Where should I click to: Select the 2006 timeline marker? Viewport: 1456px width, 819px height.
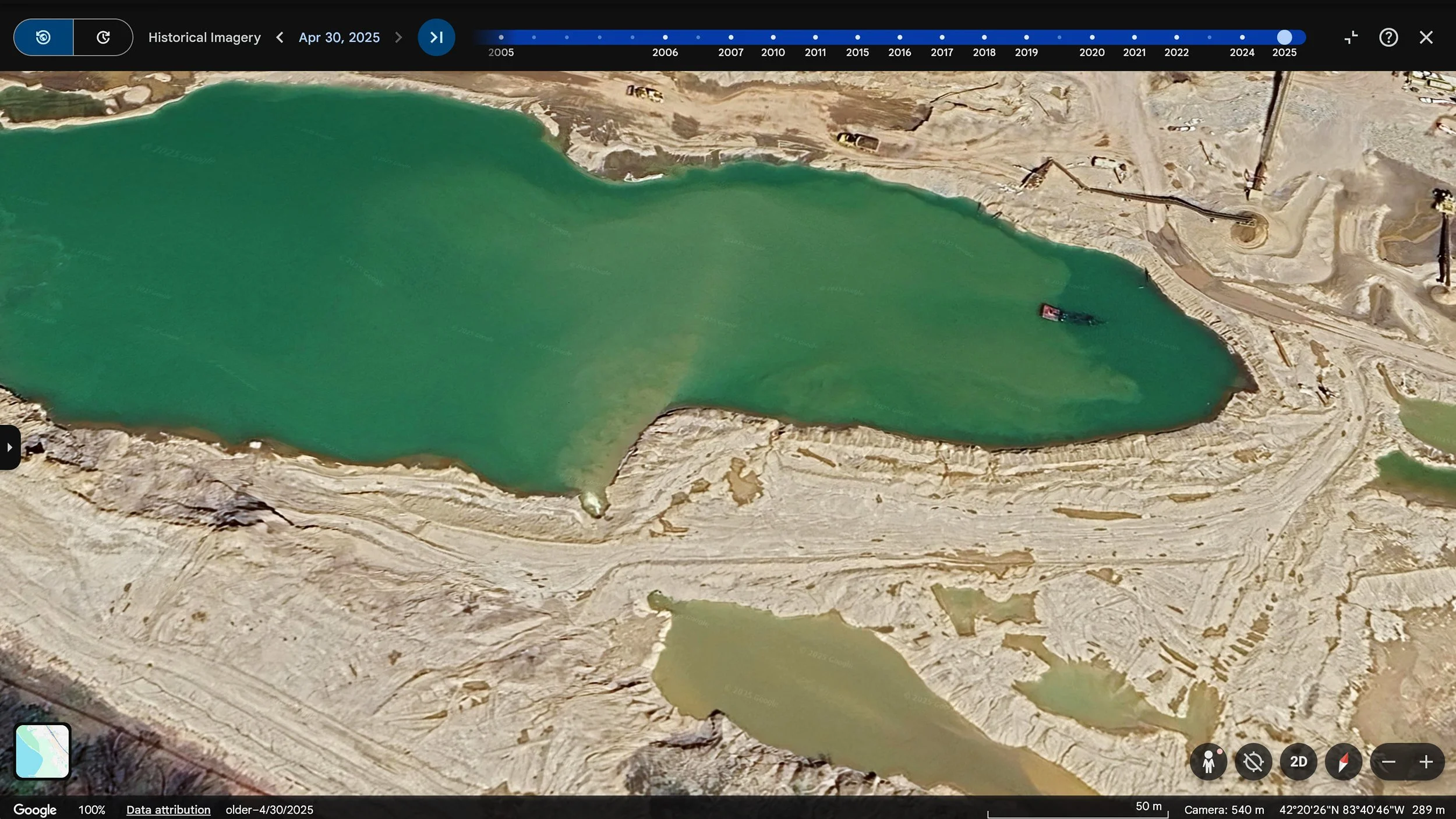tap(665, 37)
